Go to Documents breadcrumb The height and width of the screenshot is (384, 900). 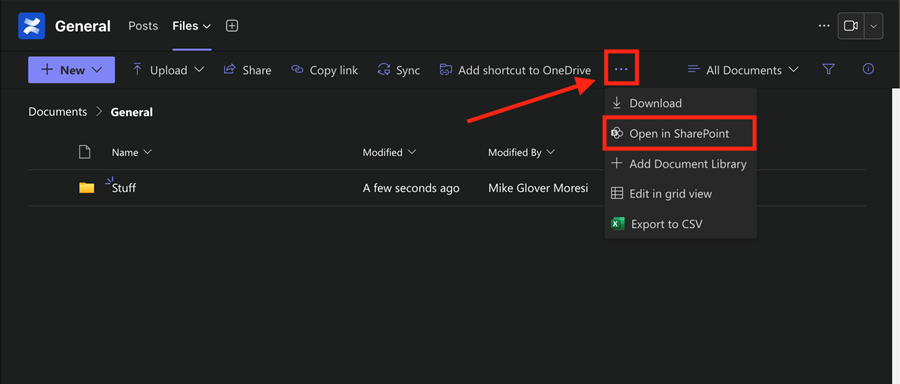click(58, 112)
